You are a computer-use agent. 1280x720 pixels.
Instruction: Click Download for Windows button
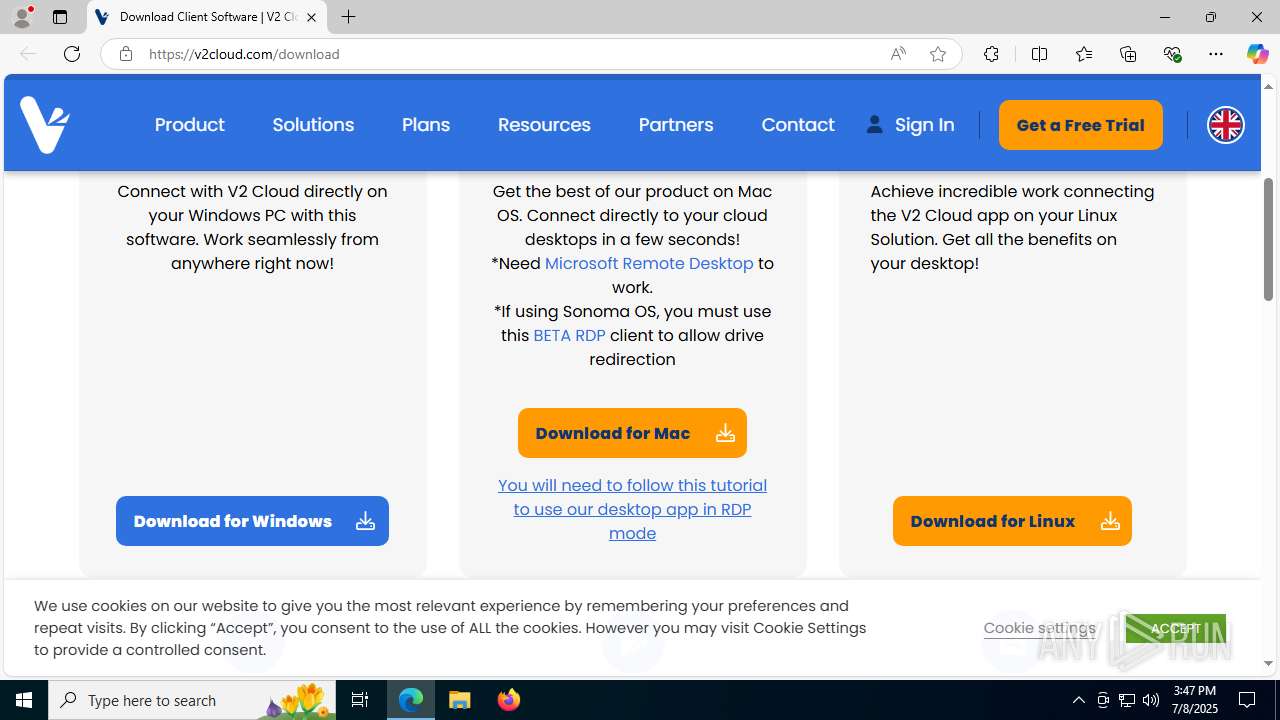pyautogui.click(x=252, y=521)
